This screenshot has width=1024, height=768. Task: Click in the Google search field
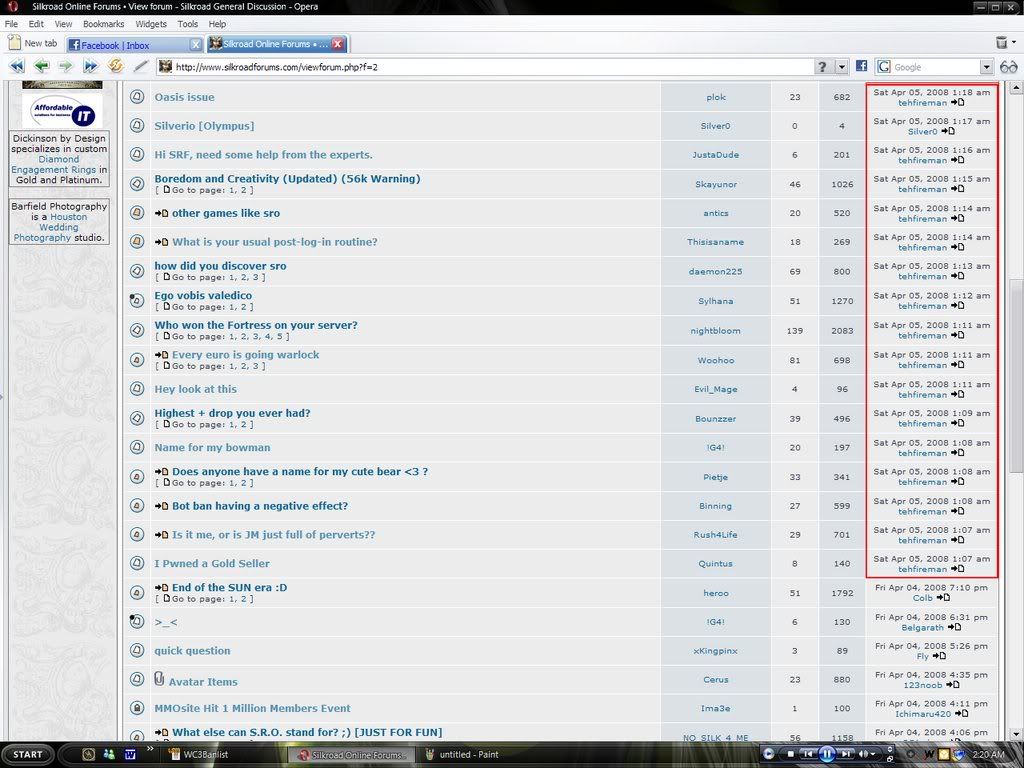(935, 67)
